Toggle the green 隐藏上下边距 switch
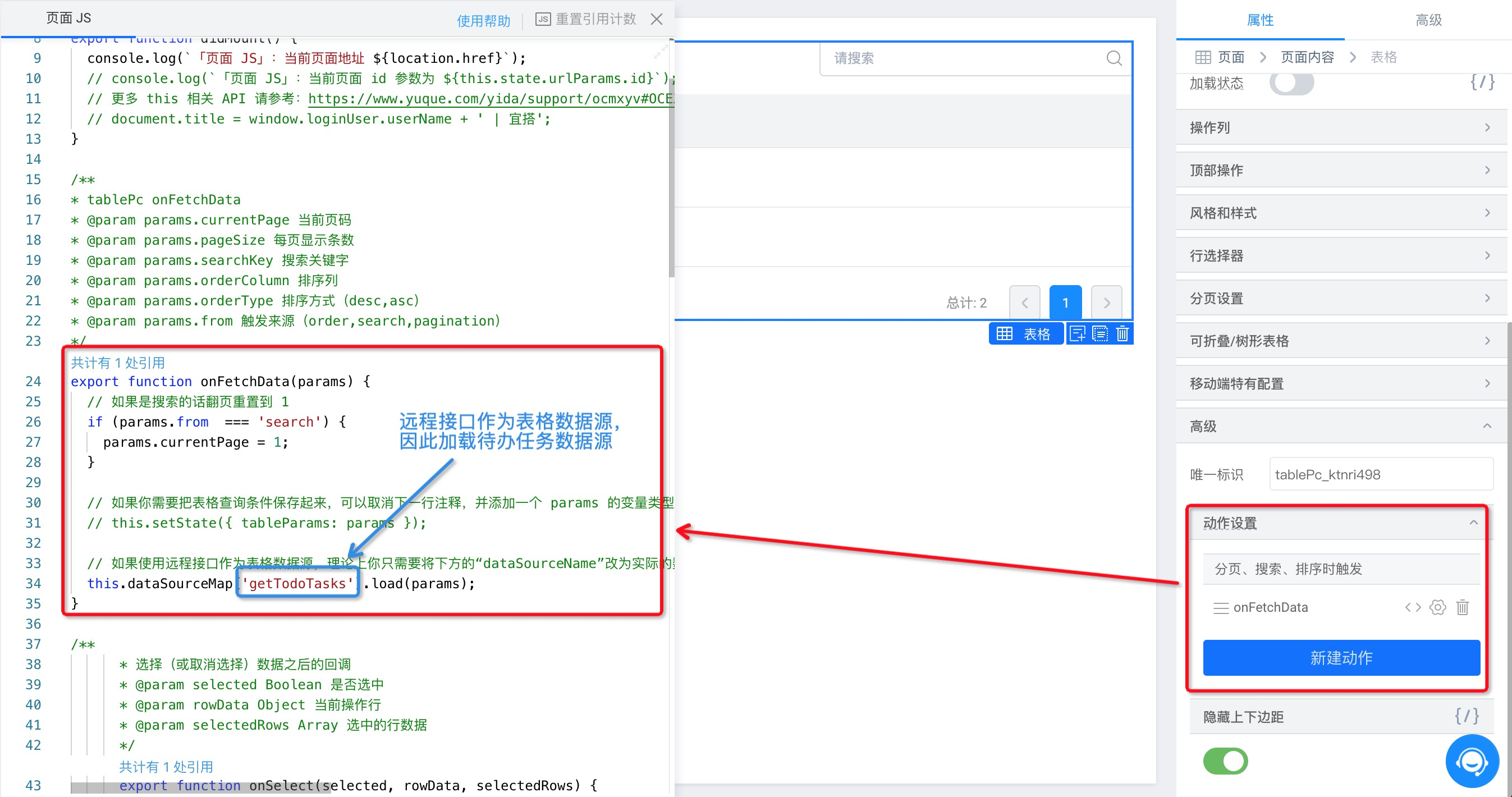1512x797 pixels. (1226, 761)
